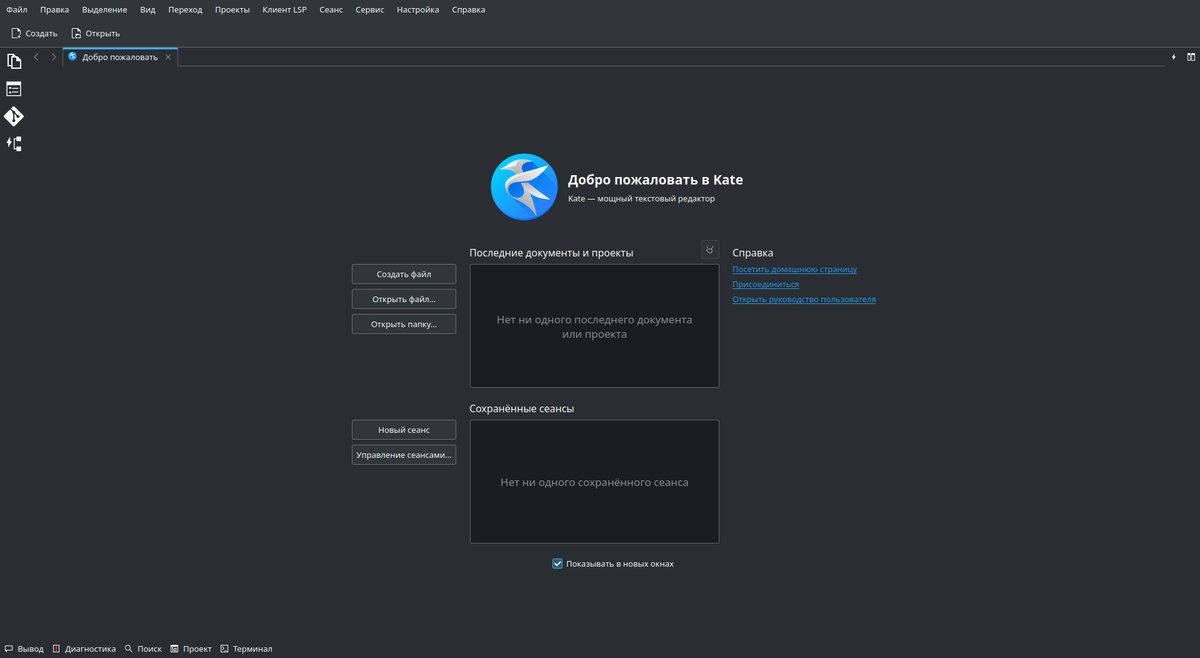Viewport: 1200px width, 658px height.
Task: Open the Открыть руководство пользователя link
Action: point(804,299)
